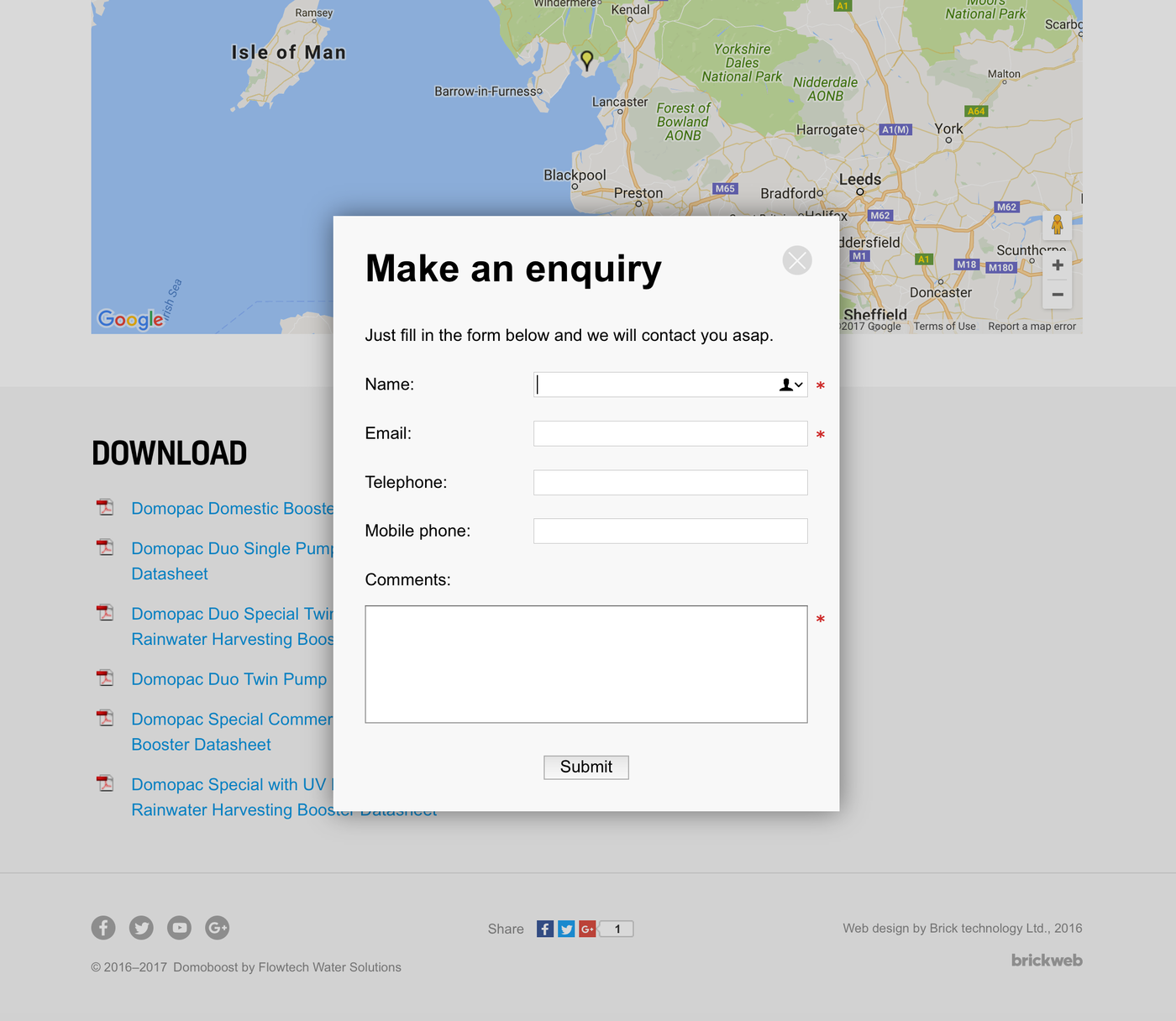Click the Facebook icon in footer
Screen dimensions: 1176x1021
(103, 928)
